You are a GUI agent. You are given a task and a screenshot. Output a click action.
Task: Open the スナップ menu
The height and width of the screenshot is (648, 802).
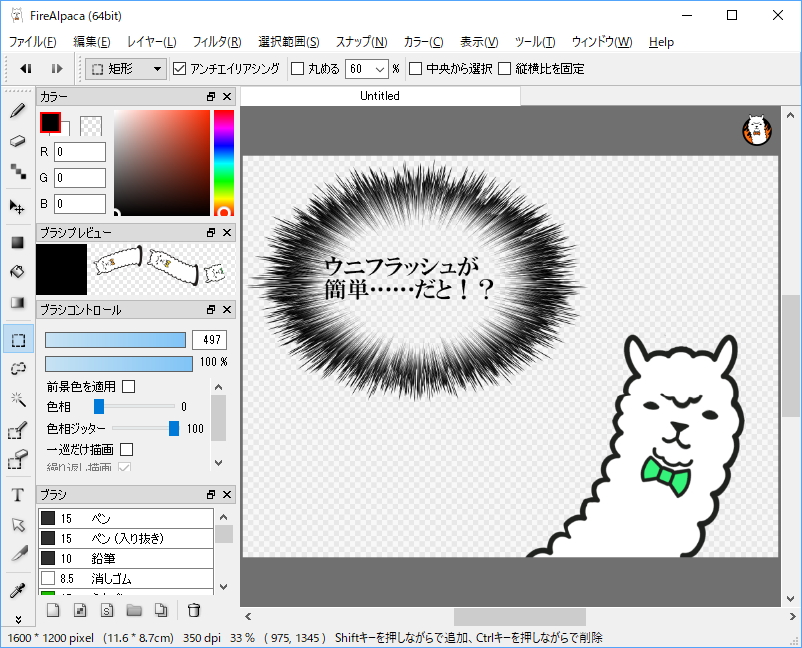(x=362, y=42)
